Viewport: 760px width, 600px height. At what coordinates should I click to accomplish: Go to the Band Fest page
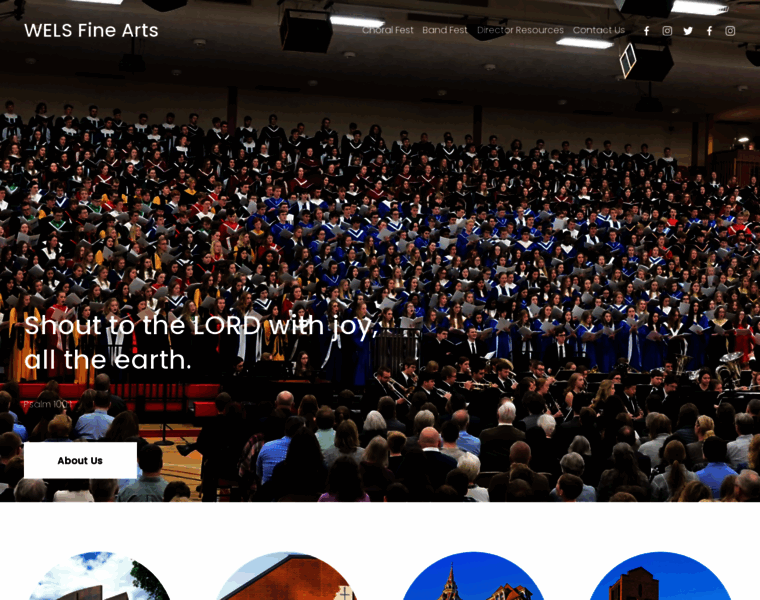tap(444, 30)
